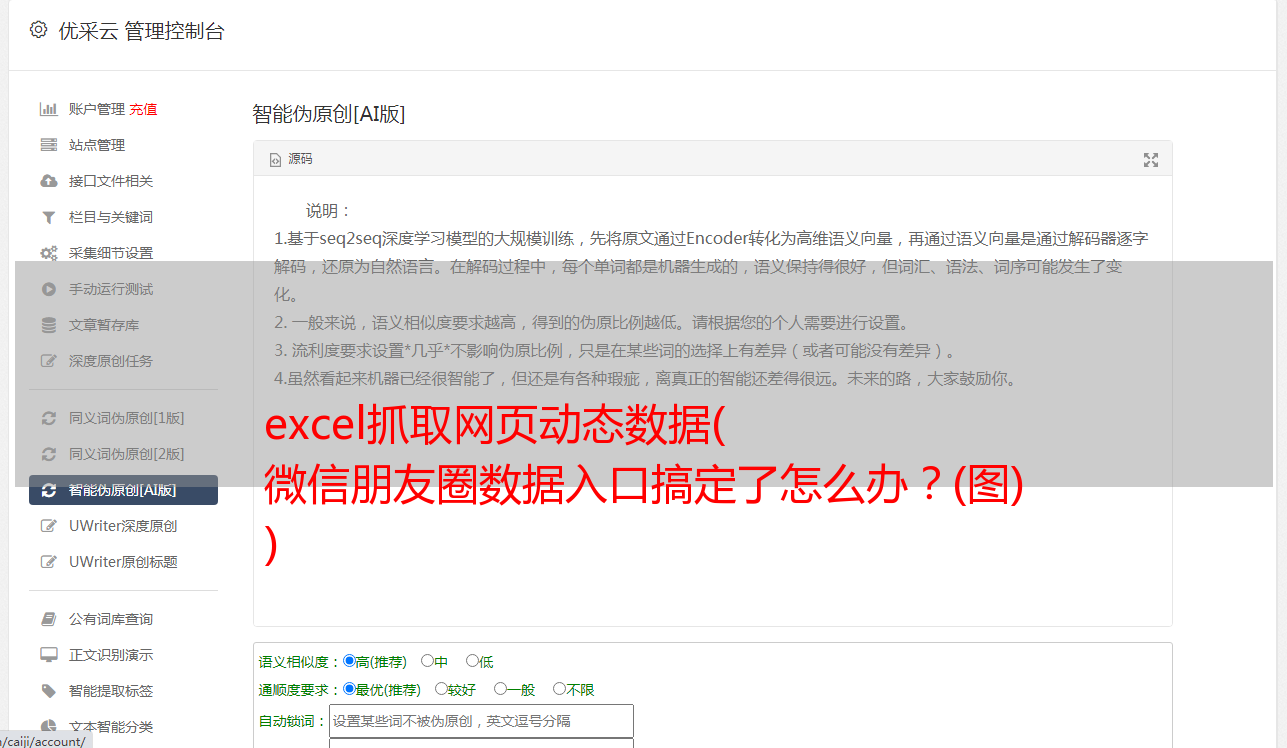This screenshot has height=748, width=1287.
Task: Click the 源码 source code toolbar button
Action: click(x=291, y=159)
